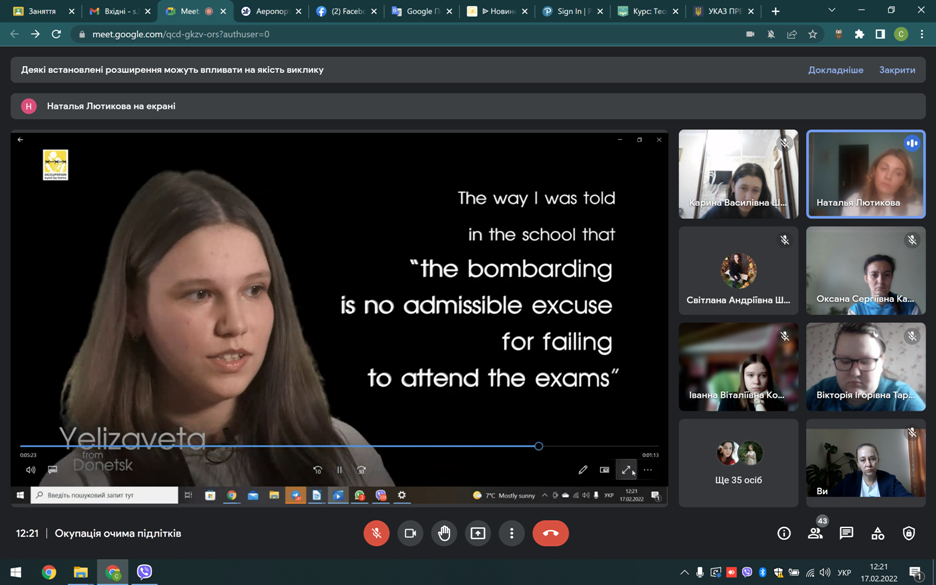Viewport: 936px width, 585px height.
Task: Dismiss banner with Закрити button
Action: [x=897, y=70]
